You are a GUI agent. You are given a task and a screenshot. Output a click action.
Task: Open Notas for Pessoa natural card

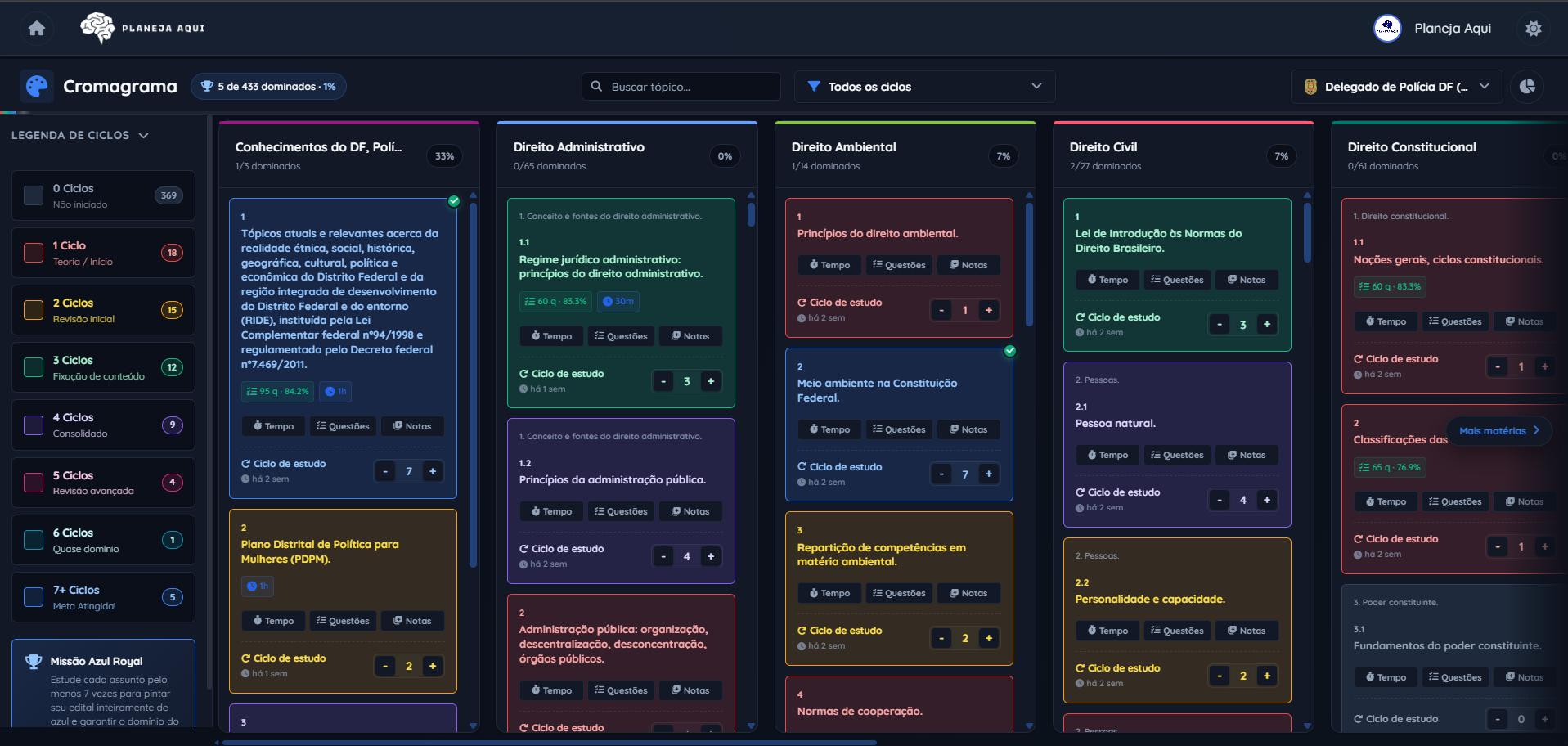coord(1247,455)
